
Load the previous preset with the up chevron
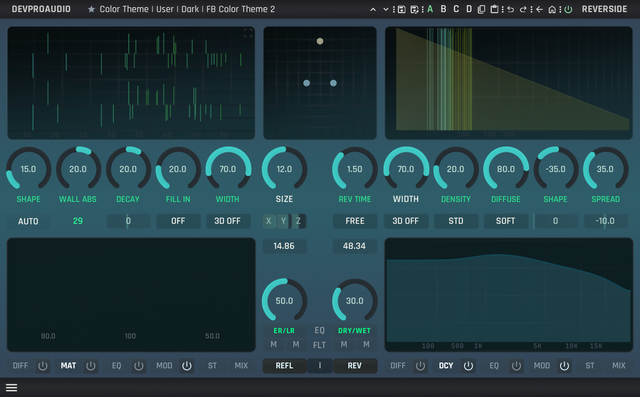pos(373,9)
